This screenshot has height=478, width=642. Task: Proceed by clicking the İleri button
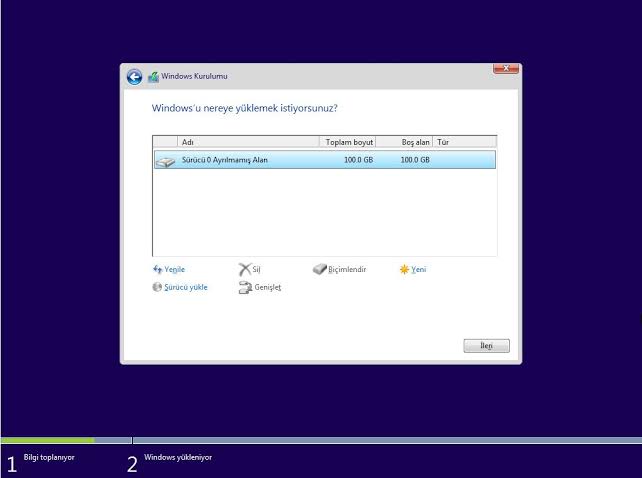pos(486,346)
